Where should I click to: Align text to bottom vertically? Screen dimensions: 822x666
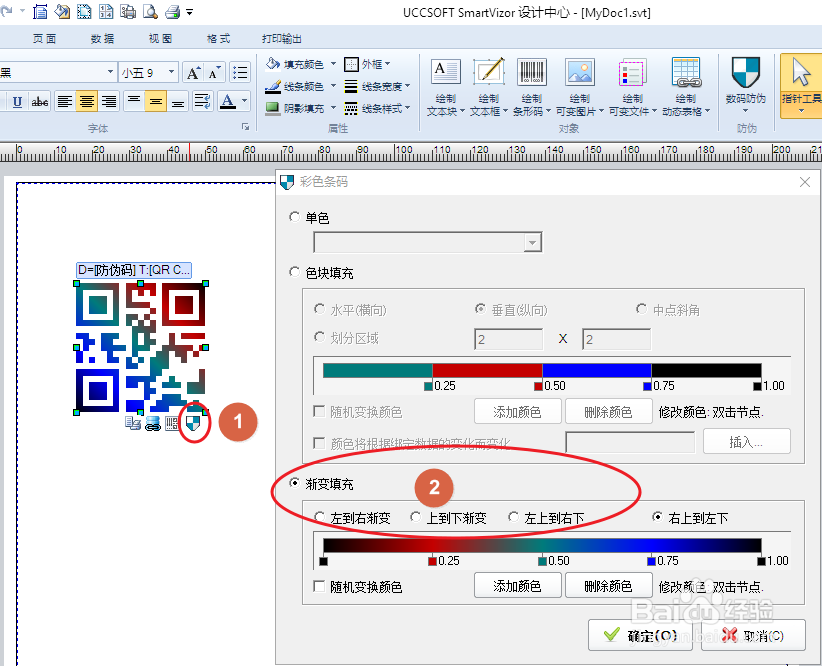click(x=178, y=101)
